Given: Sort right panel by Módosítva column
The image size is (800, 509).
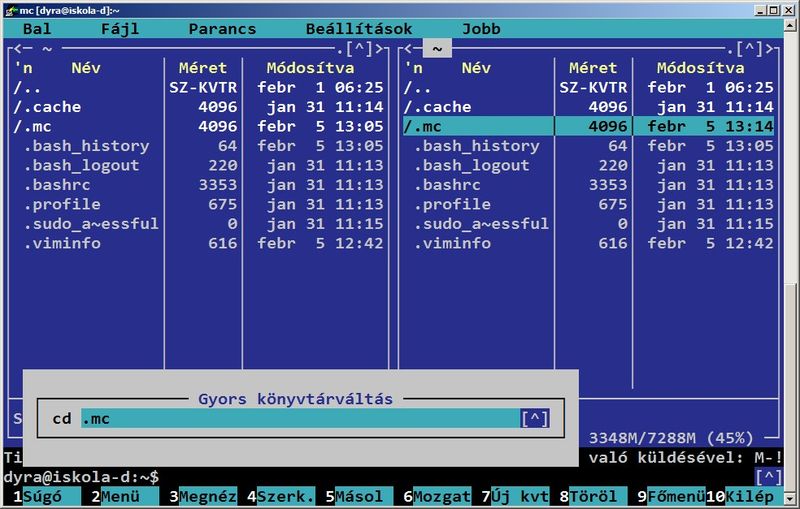Looking at the screenshot, I should (x=701, y=68).
